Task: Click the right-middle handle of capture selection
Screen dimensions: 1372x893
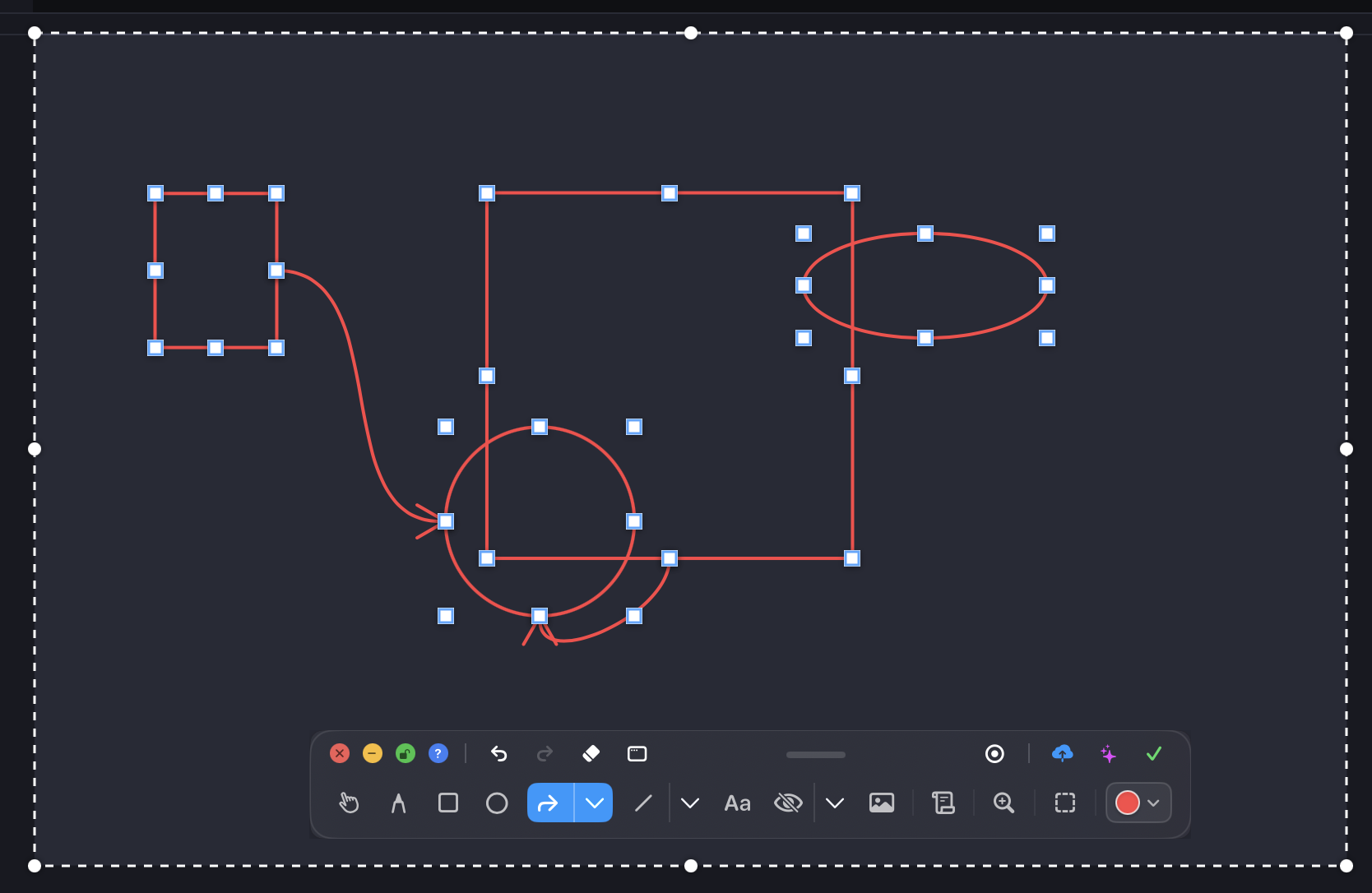Action: coord(1347,449)
